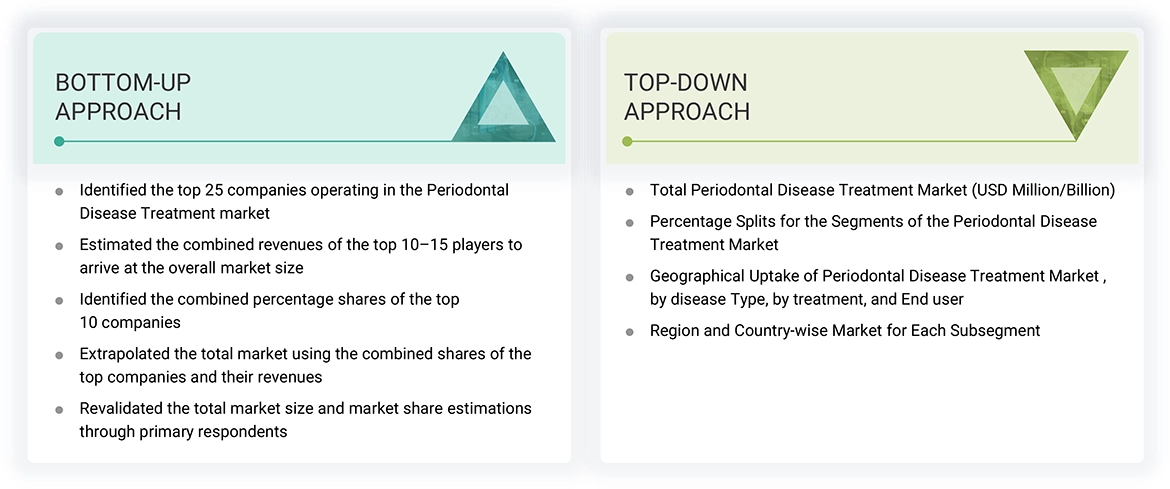The image size is (1170, 489).
Task: Click the teal dot under Bottom-Up Approach
Action: click(x=60, y=142)
